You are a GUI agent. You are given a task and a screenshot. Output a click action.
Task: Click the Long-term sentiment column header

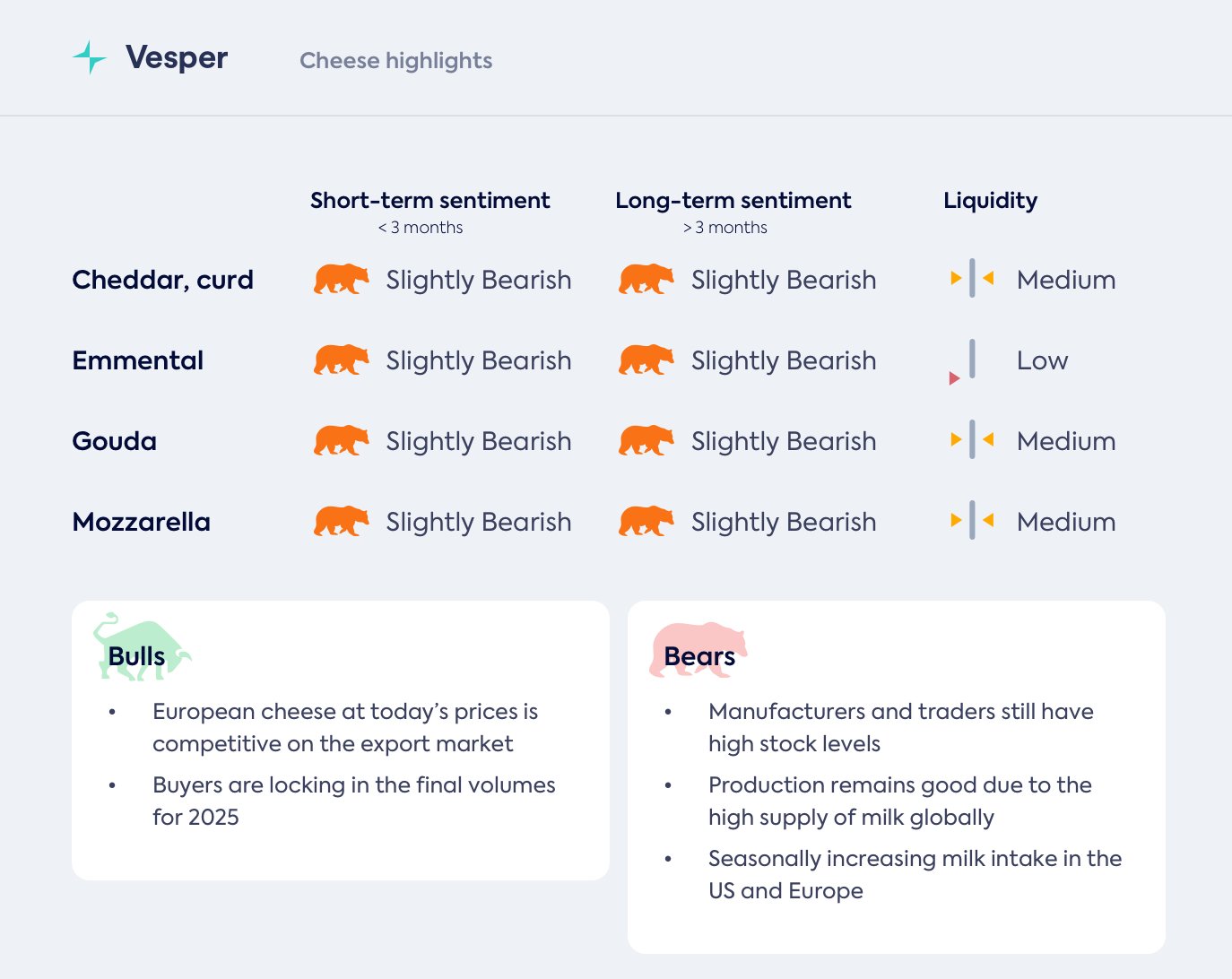733,201
